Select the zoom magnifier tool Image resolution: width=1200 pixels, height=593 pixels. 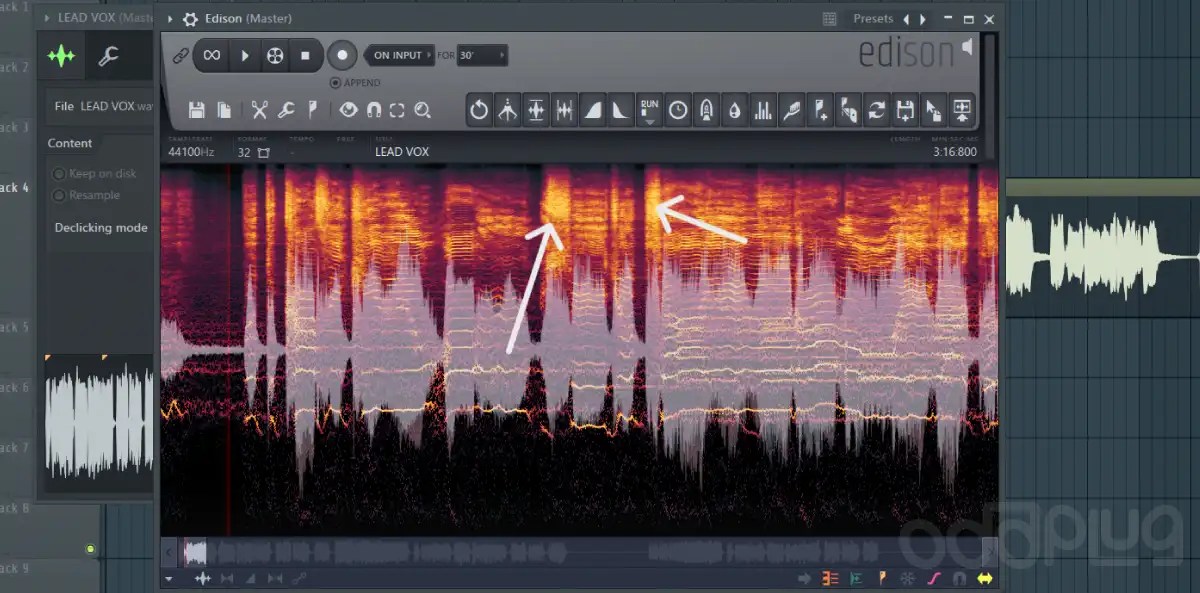422,109
